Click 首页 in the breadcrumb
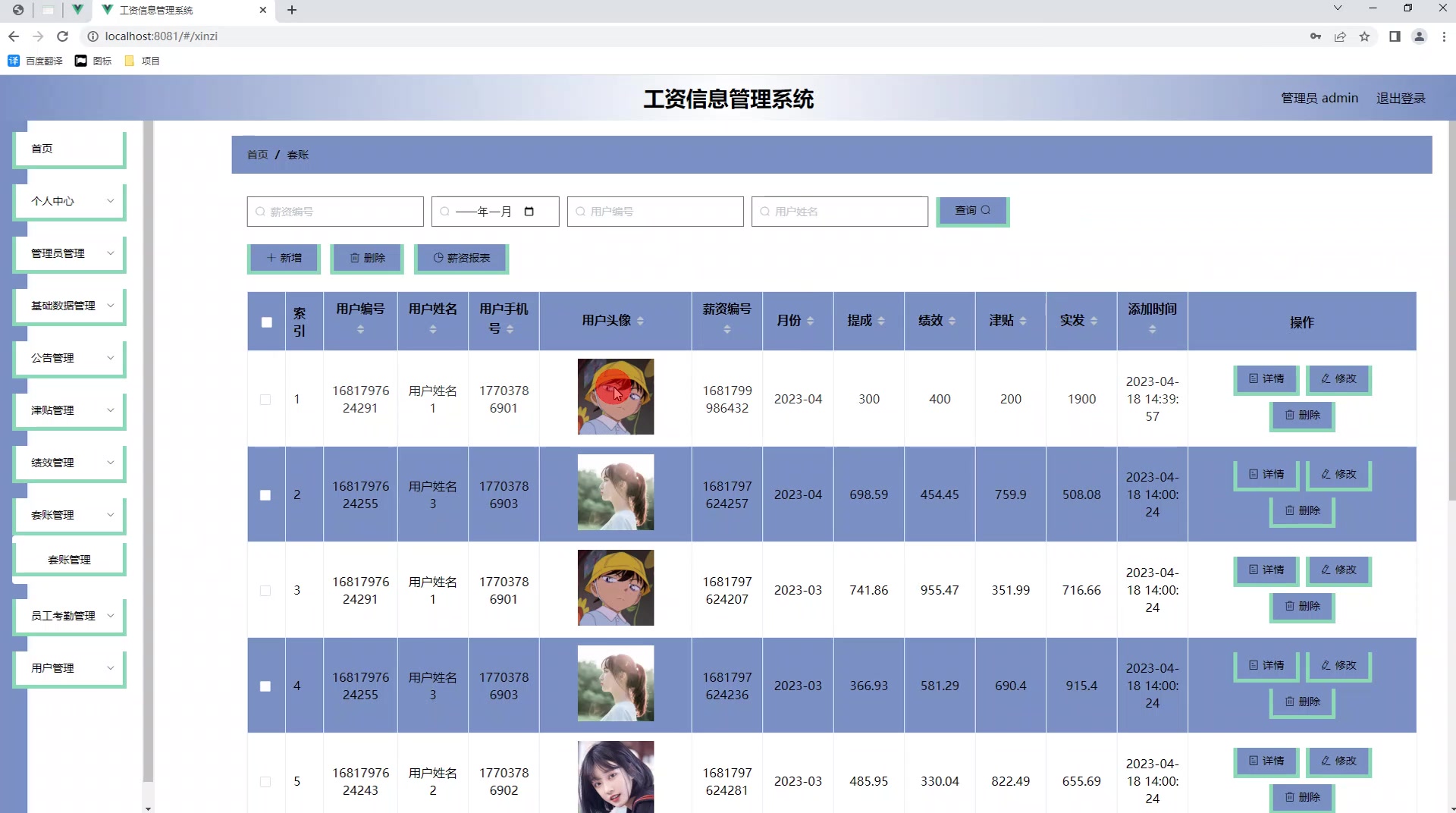 click(x=256, y=154)
